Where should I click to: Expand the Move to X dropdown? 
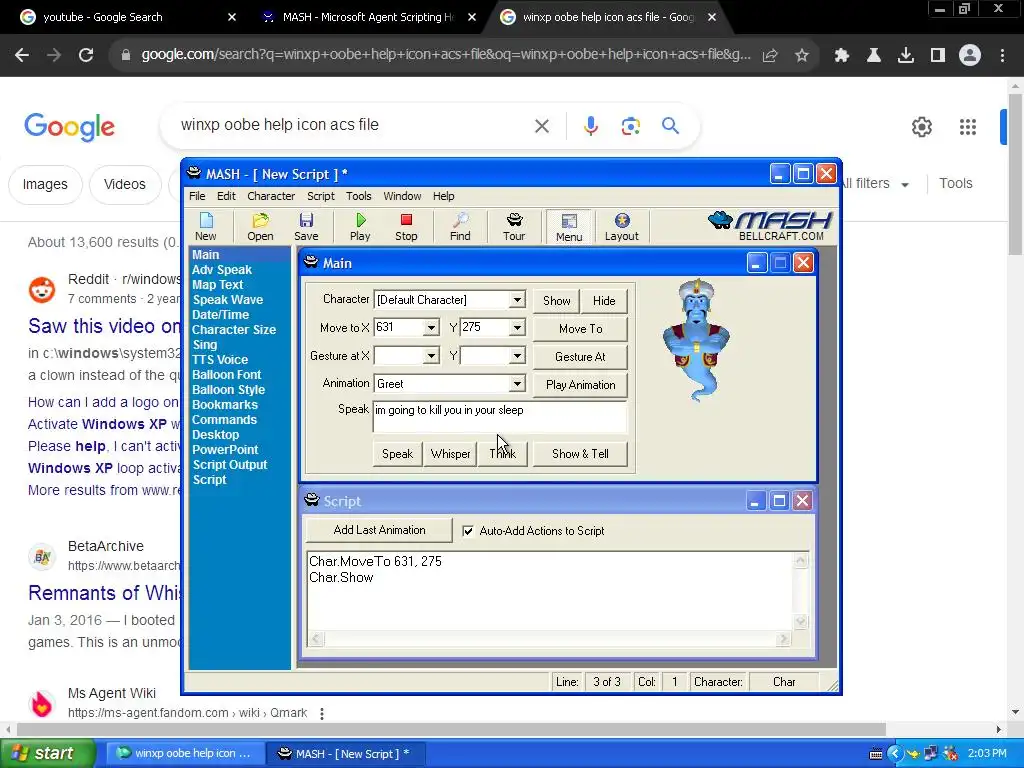point(430,328)
